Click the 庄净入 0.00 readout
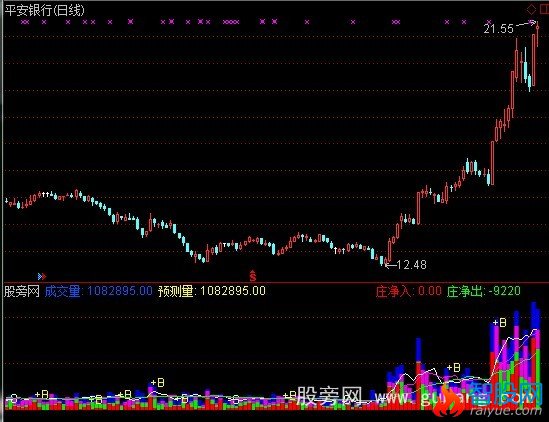The height and width of the screenshot is (422, 549). click(x=408, y=291)
